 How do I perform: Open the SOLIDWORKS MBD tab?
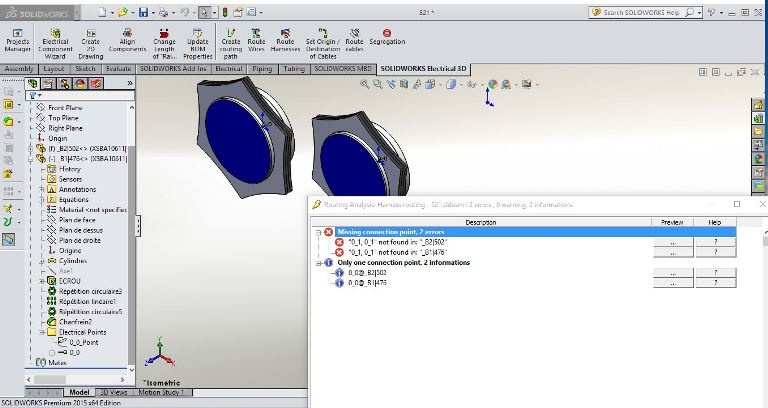click(343, 69)
